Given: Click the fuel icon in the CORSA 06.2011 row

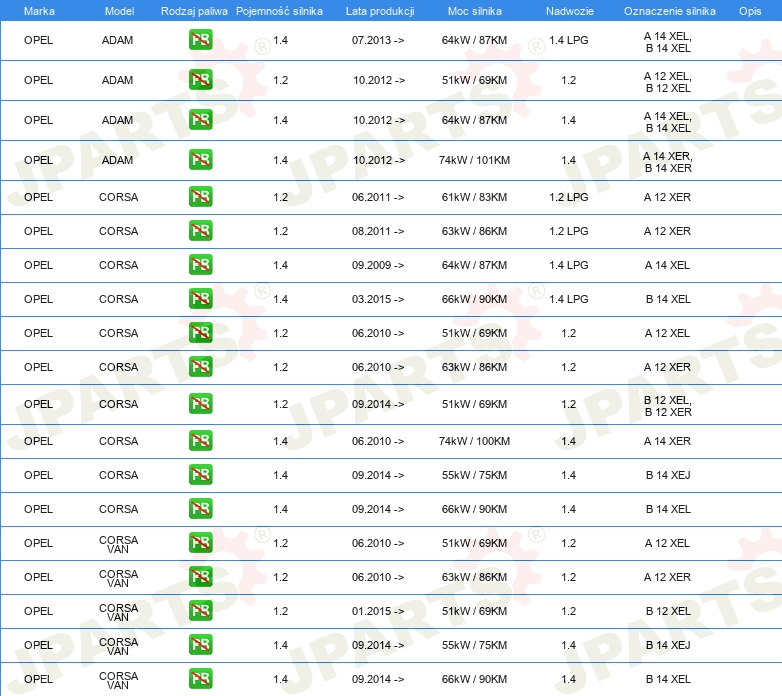Looking at the screenshot, I should [200, 196].
